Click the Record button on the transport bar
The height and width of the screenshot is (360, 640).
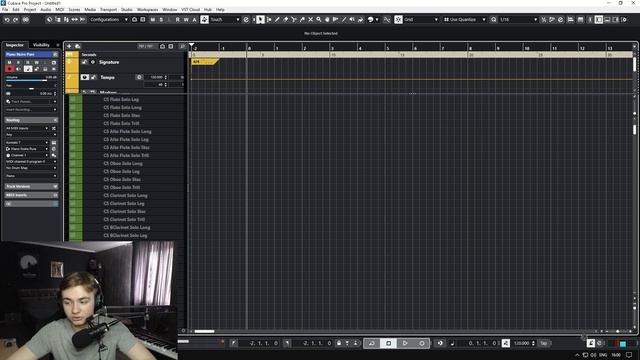(x=422, y=343)
